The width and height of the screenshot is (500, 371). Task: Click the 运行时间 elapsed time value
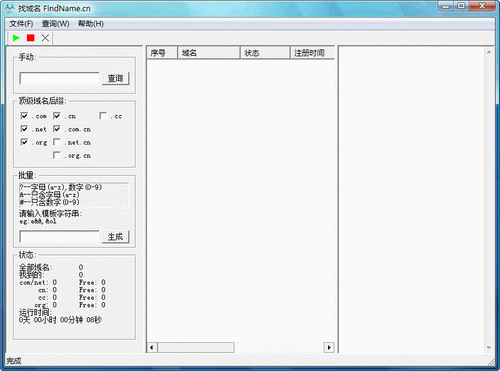pos(60,320)
